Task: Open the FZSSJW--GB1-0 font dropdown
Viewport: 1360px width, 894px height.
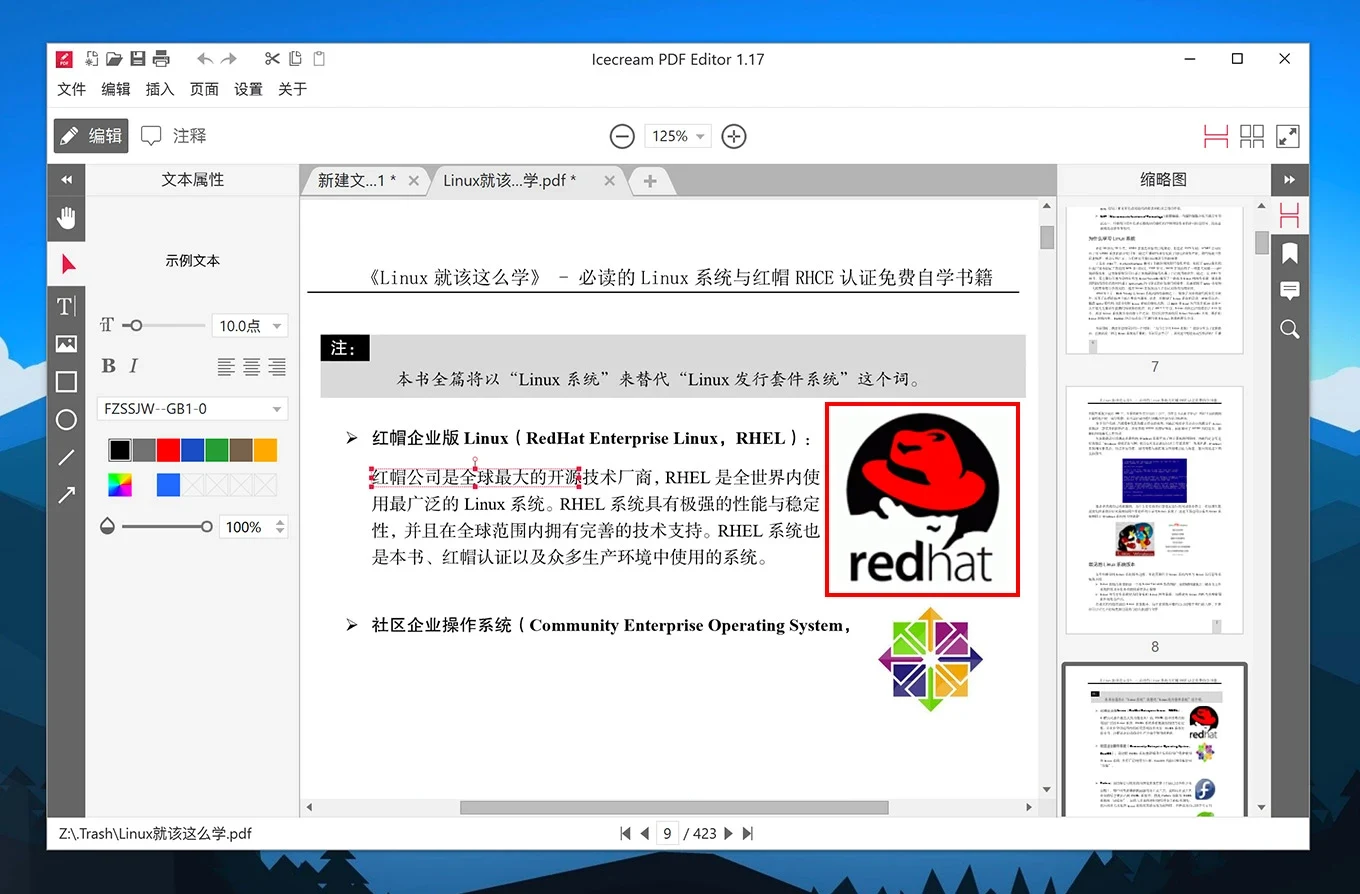Action: [192, 408]
